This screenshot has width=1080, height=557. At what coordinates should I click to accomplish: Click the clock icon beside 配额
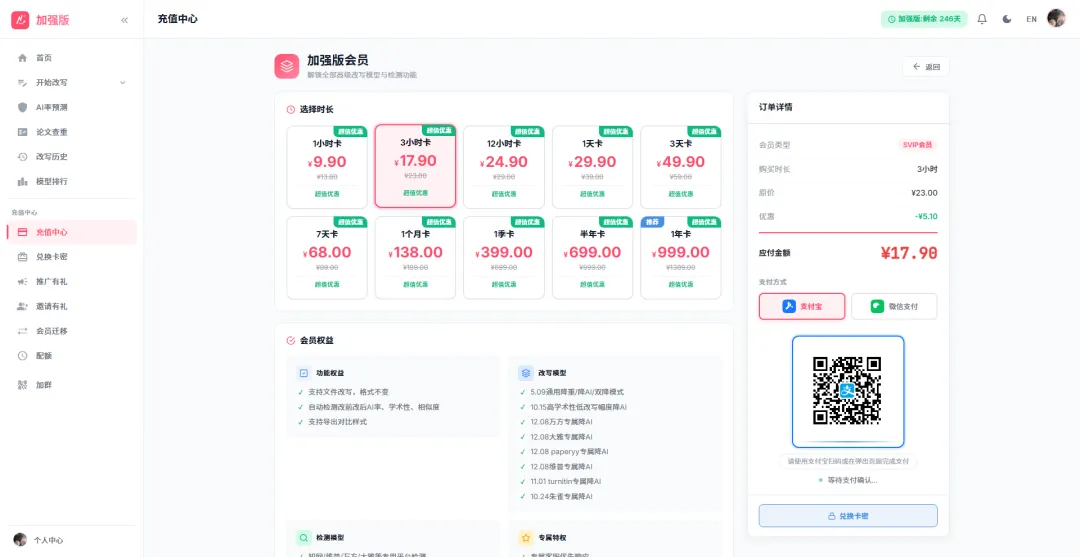click(22, 356)
